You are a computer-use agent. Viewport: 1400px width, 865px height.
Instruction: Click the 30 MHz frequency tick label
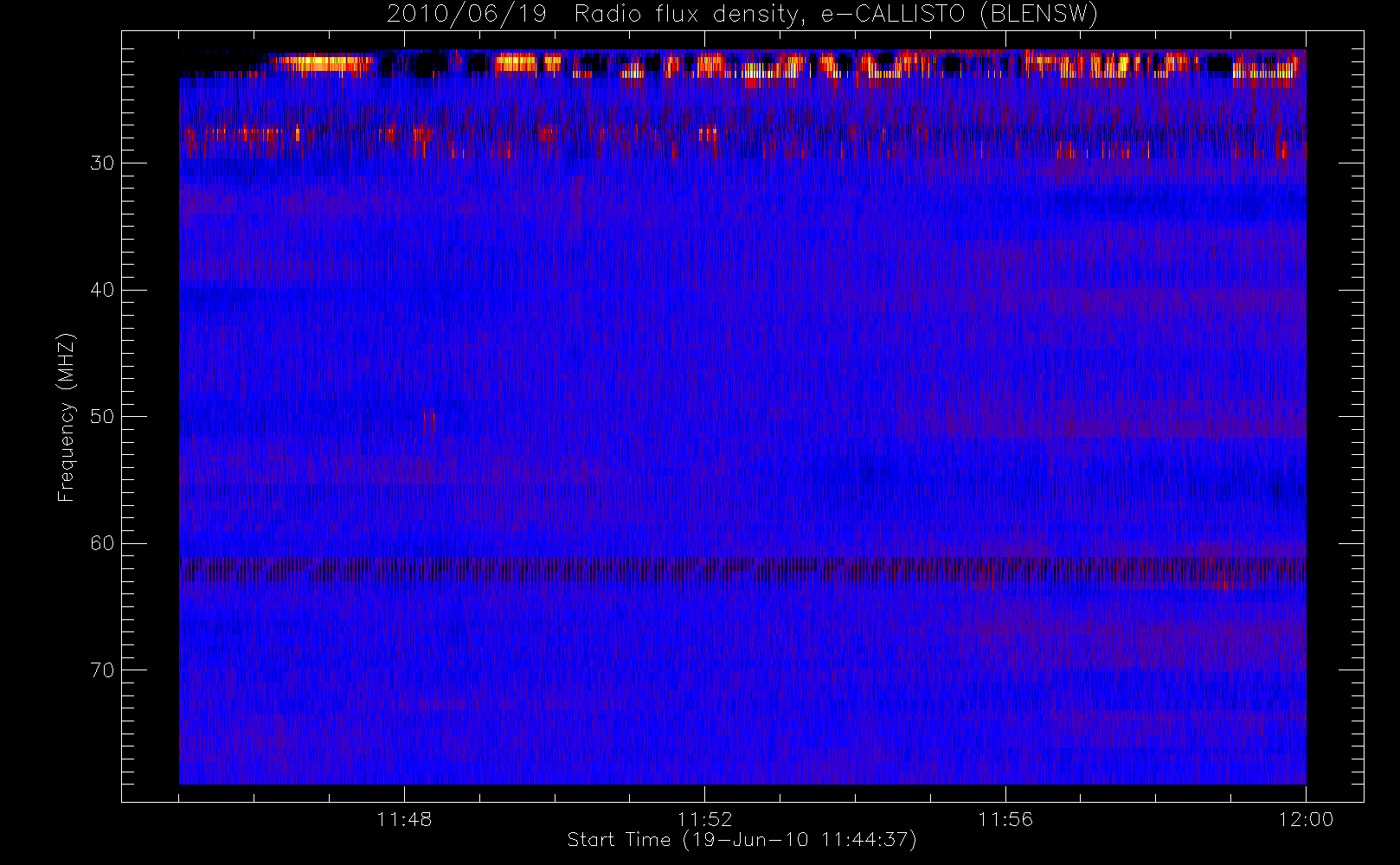[102, 163]
